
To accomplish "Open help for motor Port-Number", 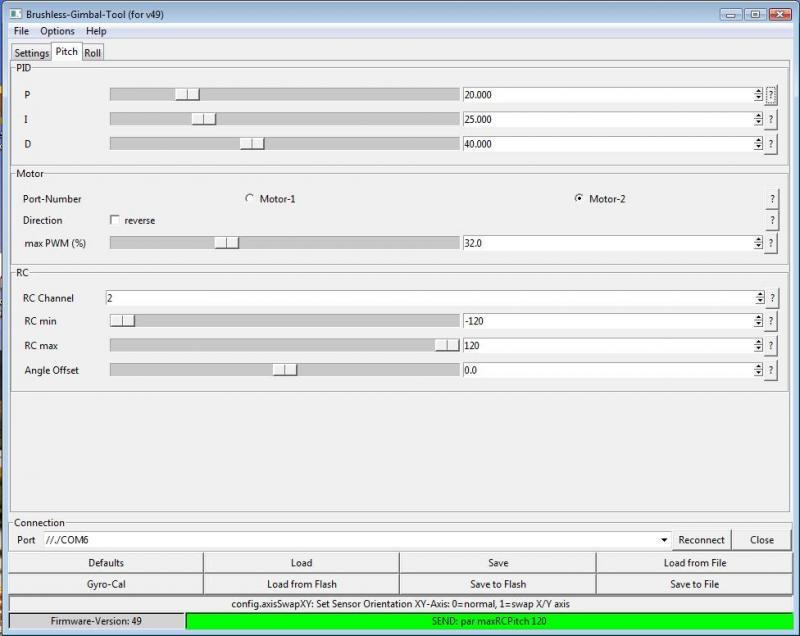I will tap(771, 199).
